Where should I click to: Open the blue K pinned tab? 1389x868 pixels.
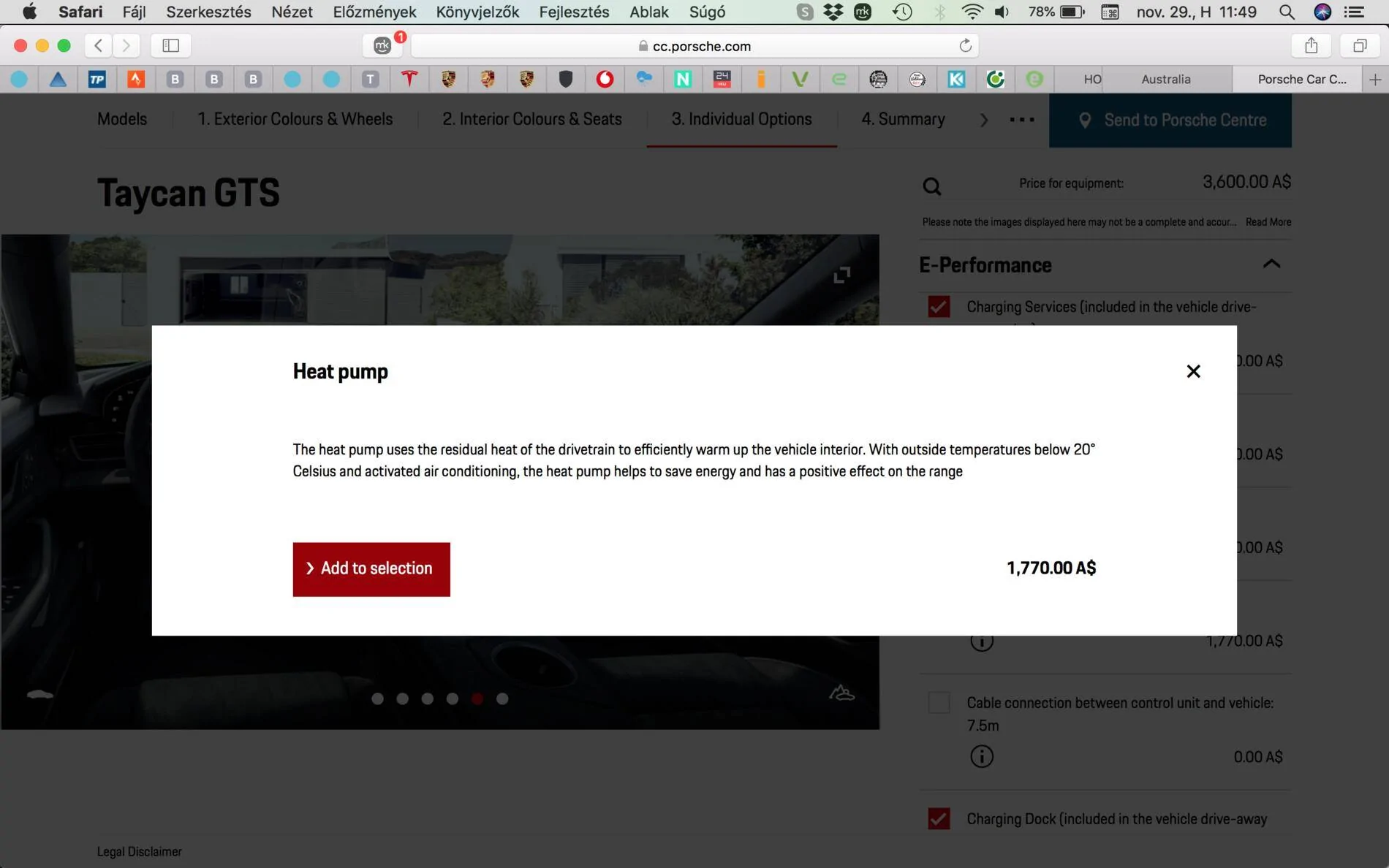coord(956,79)
